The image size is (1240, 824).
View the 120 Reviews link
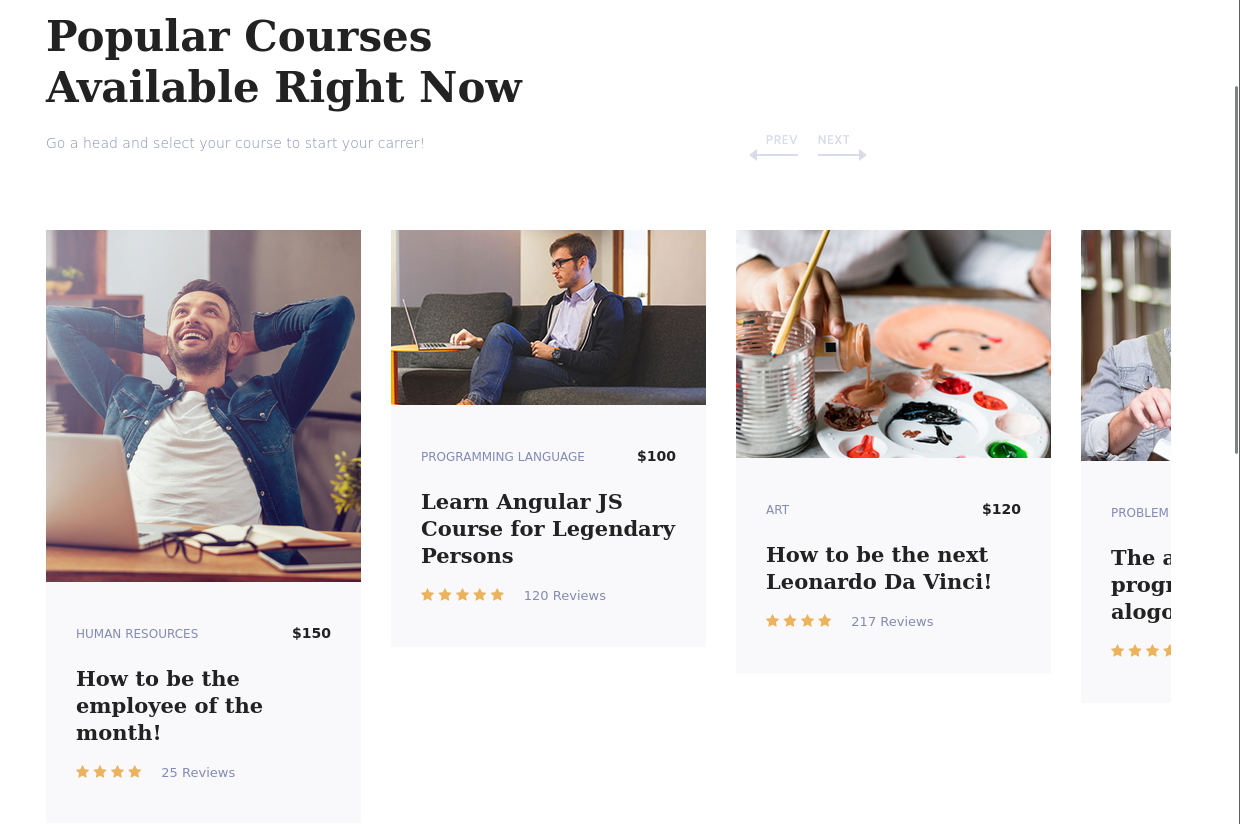tap(565, 596)
